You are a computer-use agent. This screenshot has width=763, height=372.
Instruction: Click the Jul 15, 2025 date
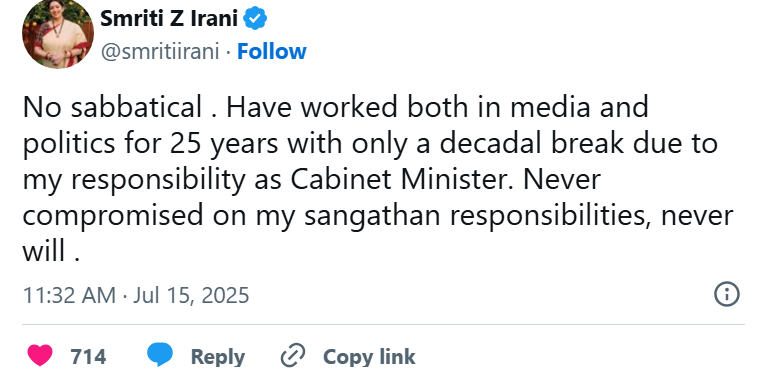tap(191, 296)
